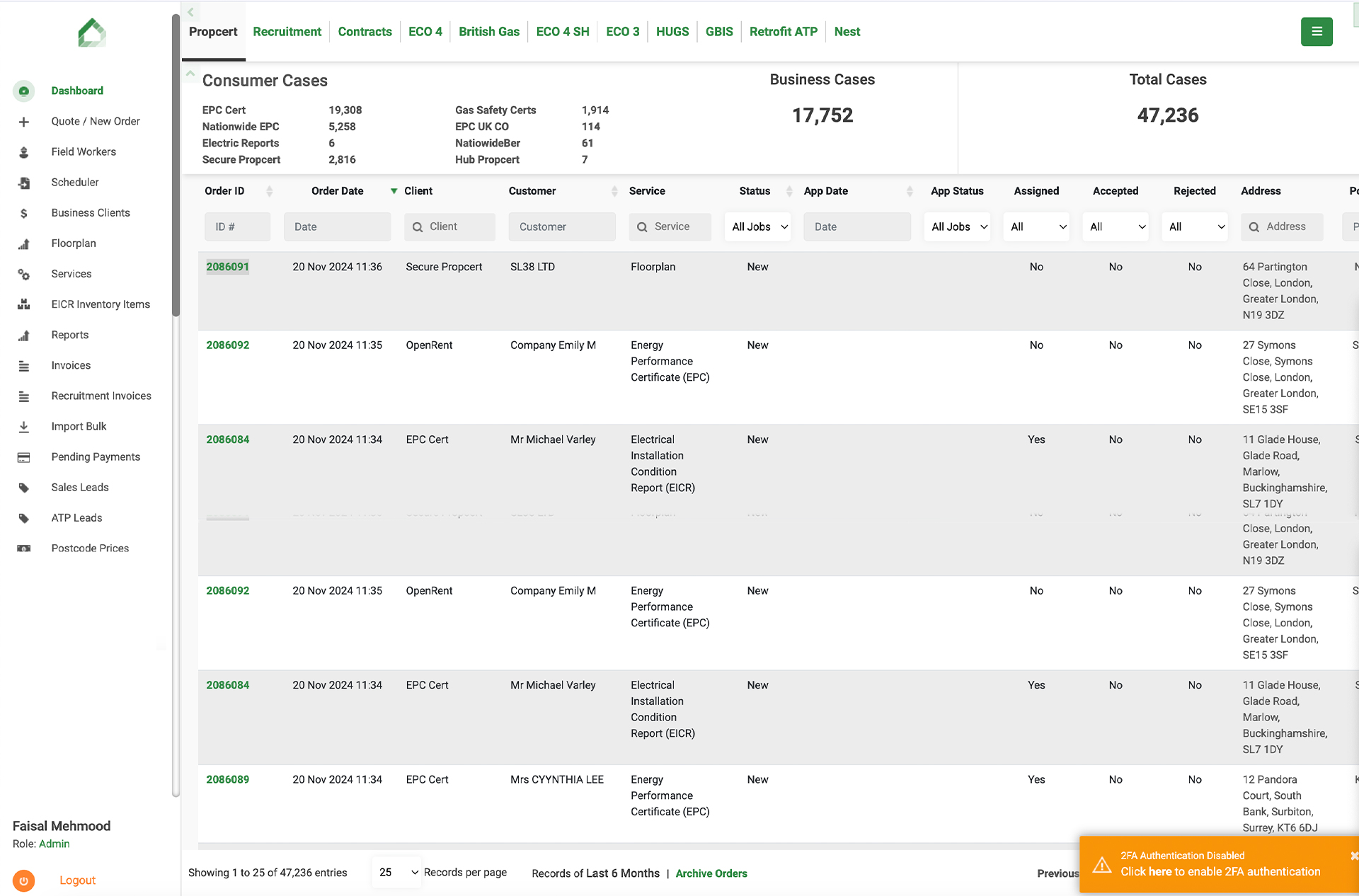Click the Client search field
The width and height of the screenshot is (1359, 896).
449,227
